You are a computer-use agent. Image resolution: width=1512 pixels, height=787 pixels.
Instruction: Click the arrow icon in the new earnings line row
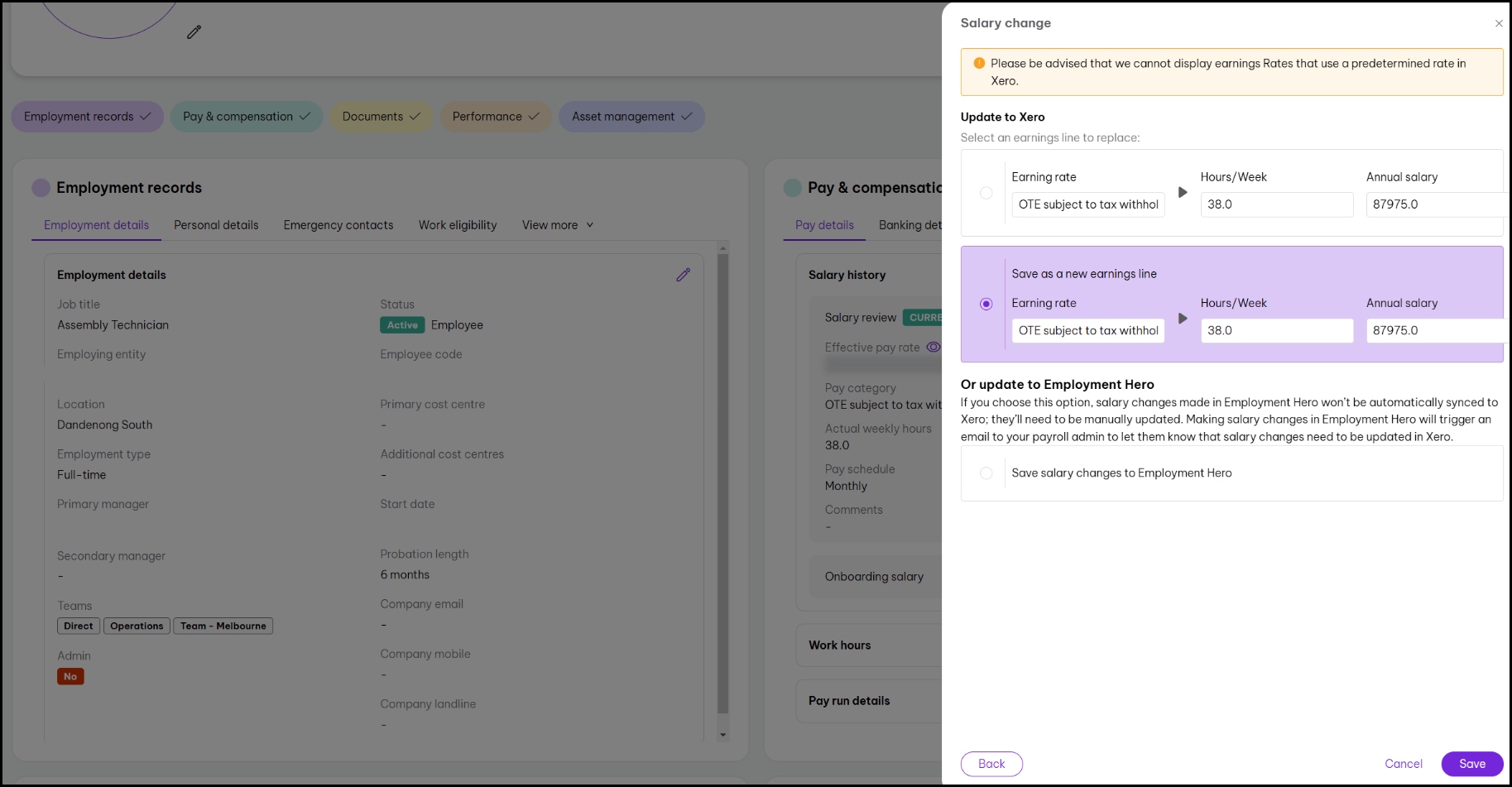click(1183, 319)
